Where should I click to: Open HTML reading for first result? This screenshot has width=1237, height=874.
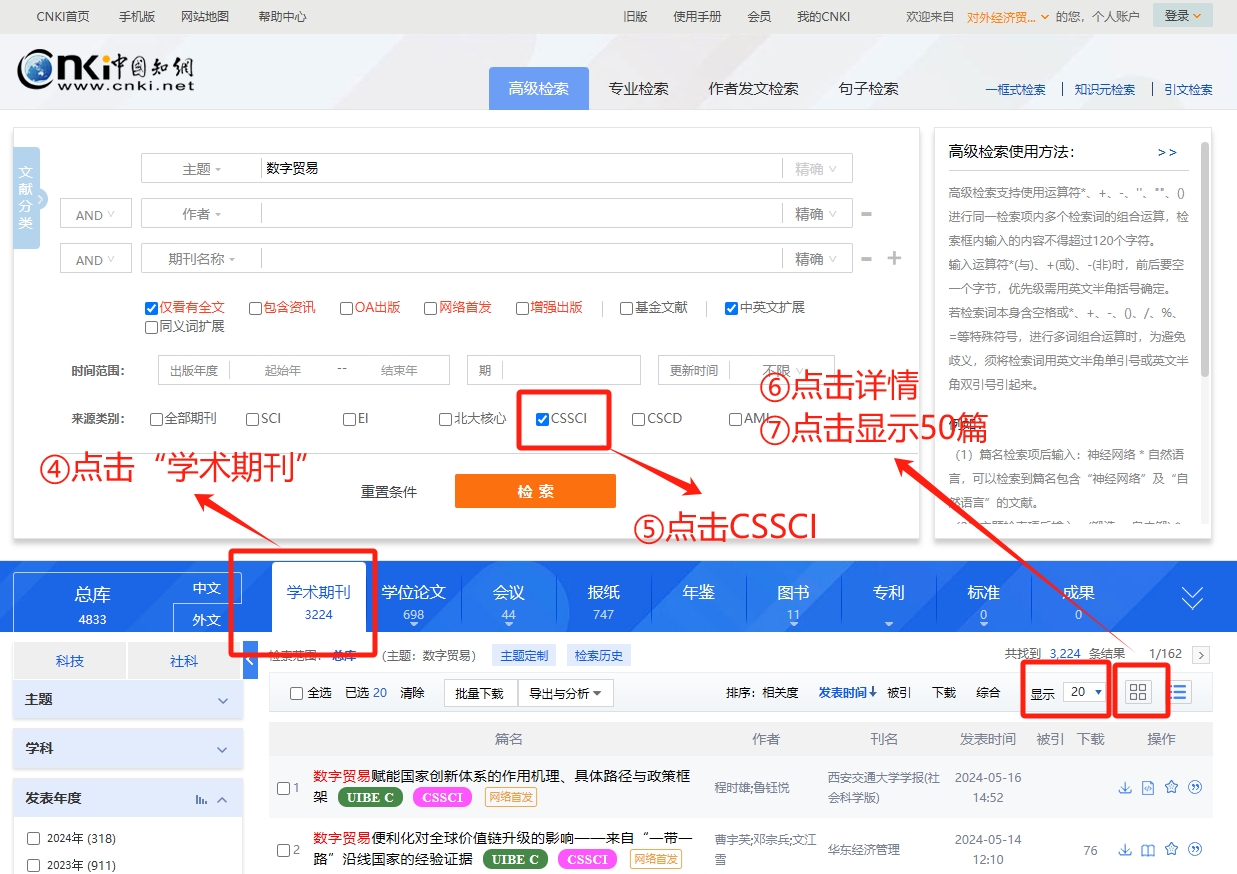coord(1148,787)
